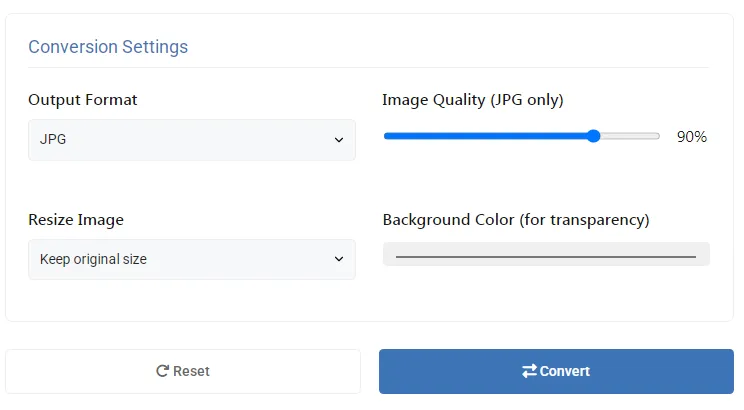Click the chevron arrow beside Keep original size
Image resolution: width=744 pixels, height=410 pixels.
[x=339, y=259]
